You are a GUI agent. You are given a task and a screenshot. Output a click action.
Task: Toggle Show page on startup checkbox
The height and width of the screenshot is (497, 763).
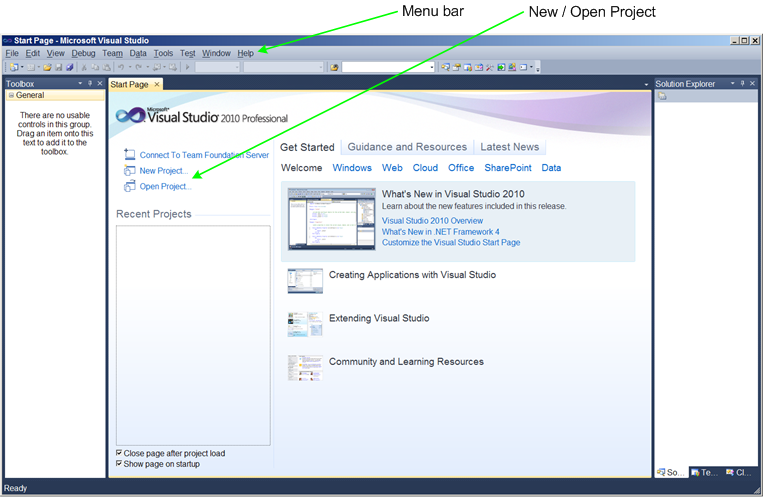pos(119,463)
